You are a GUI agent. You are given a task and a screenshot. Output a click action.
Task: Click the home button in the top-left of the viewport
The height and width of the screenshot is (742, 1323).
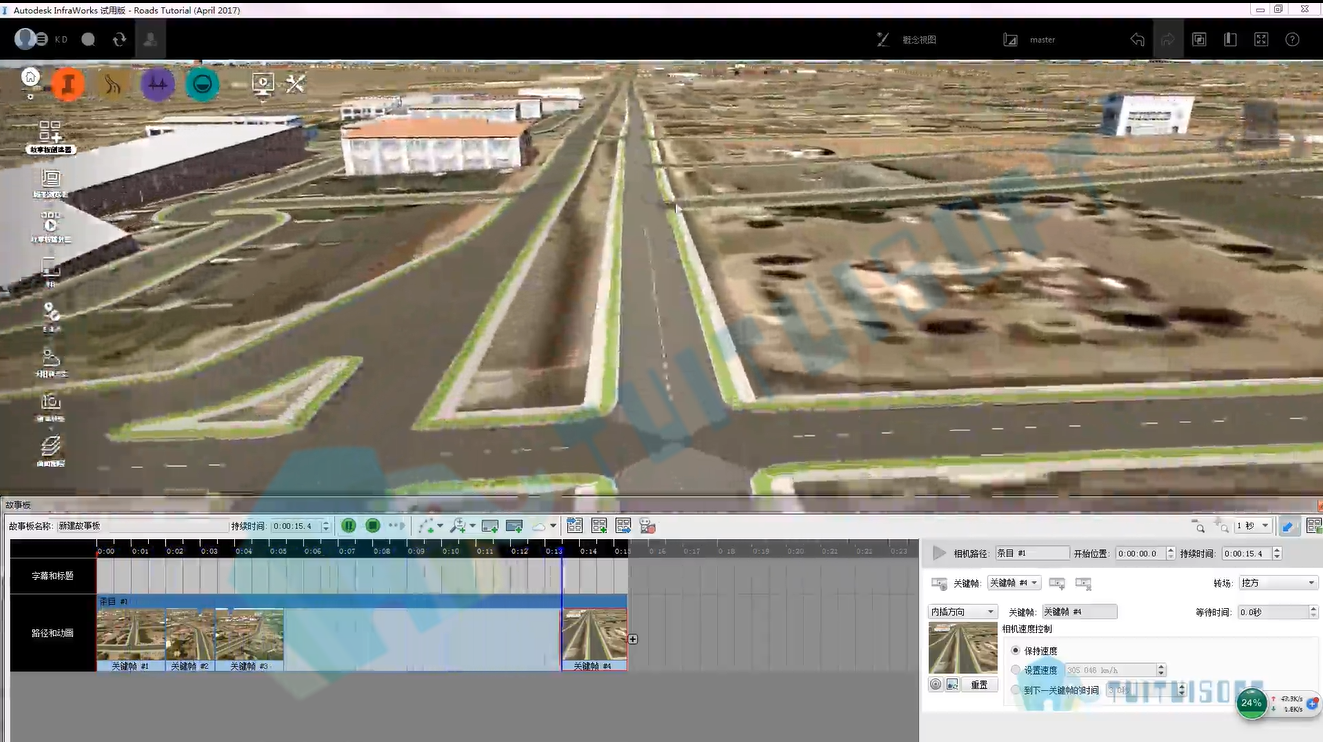[x=30, y=76]
